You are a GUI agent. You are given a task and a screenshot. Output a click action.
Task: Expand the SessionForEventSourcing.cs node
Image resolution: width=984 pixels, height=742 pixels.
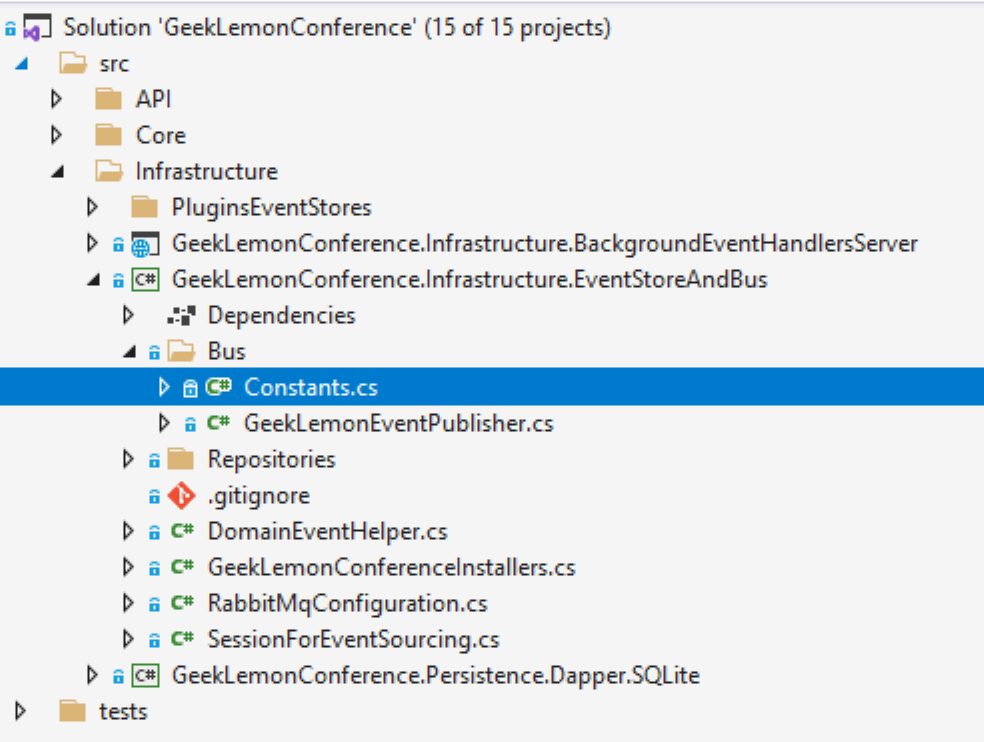128,639
